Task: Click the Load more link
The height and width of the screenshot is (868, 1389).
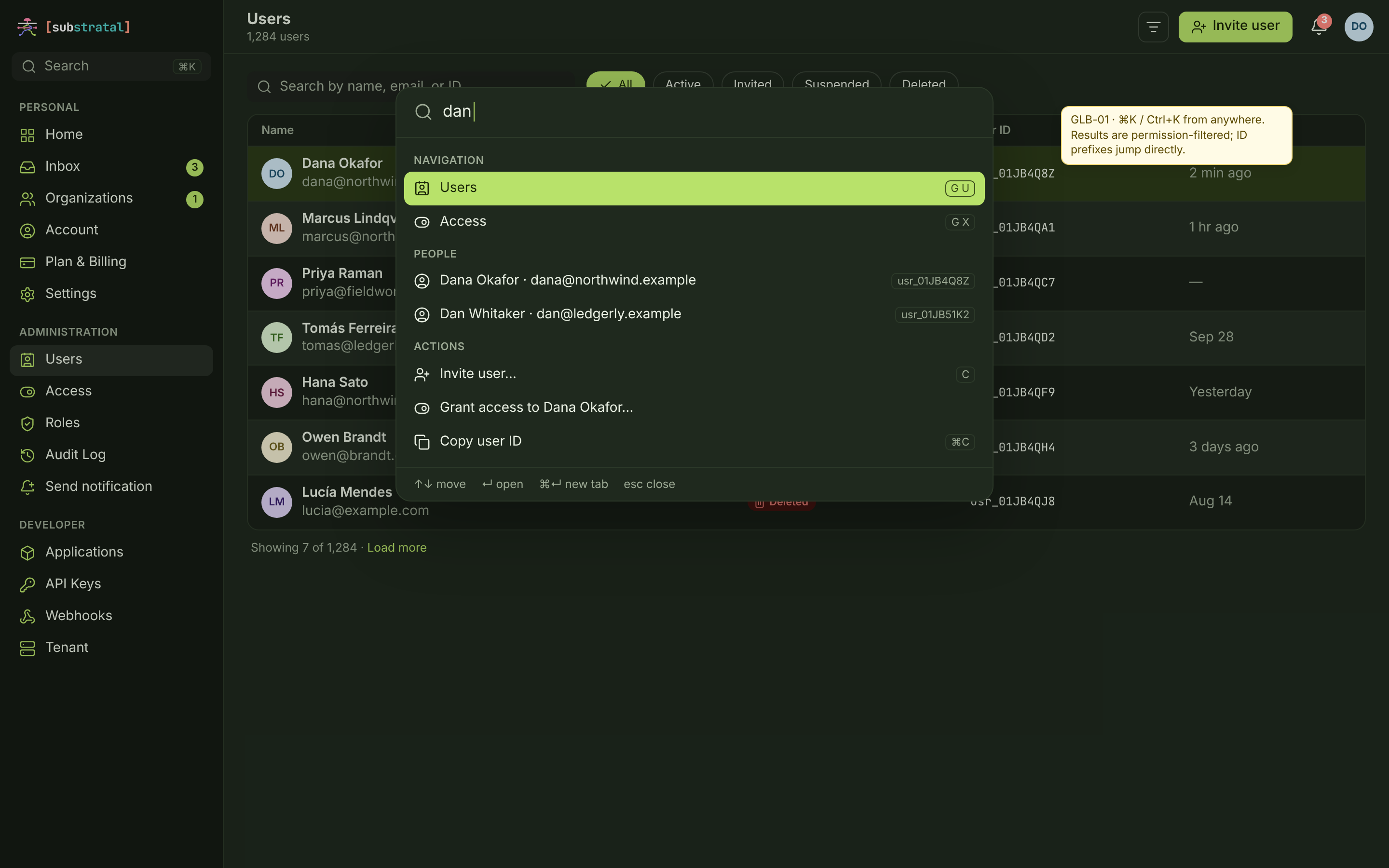Action: coord(396,548)
